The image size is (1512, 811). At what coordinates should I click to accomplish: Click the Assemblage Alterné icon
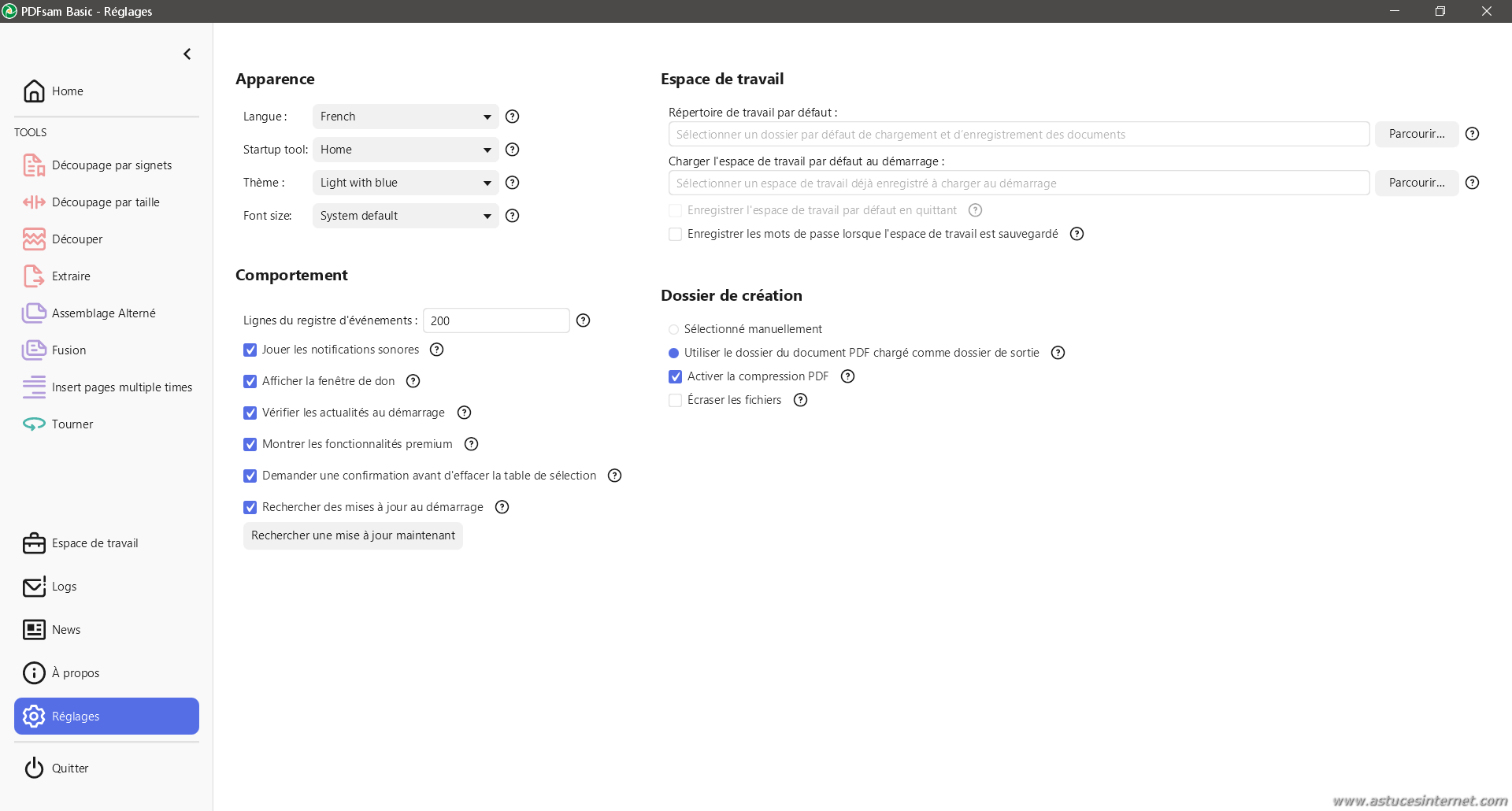(x=34, y=313)
